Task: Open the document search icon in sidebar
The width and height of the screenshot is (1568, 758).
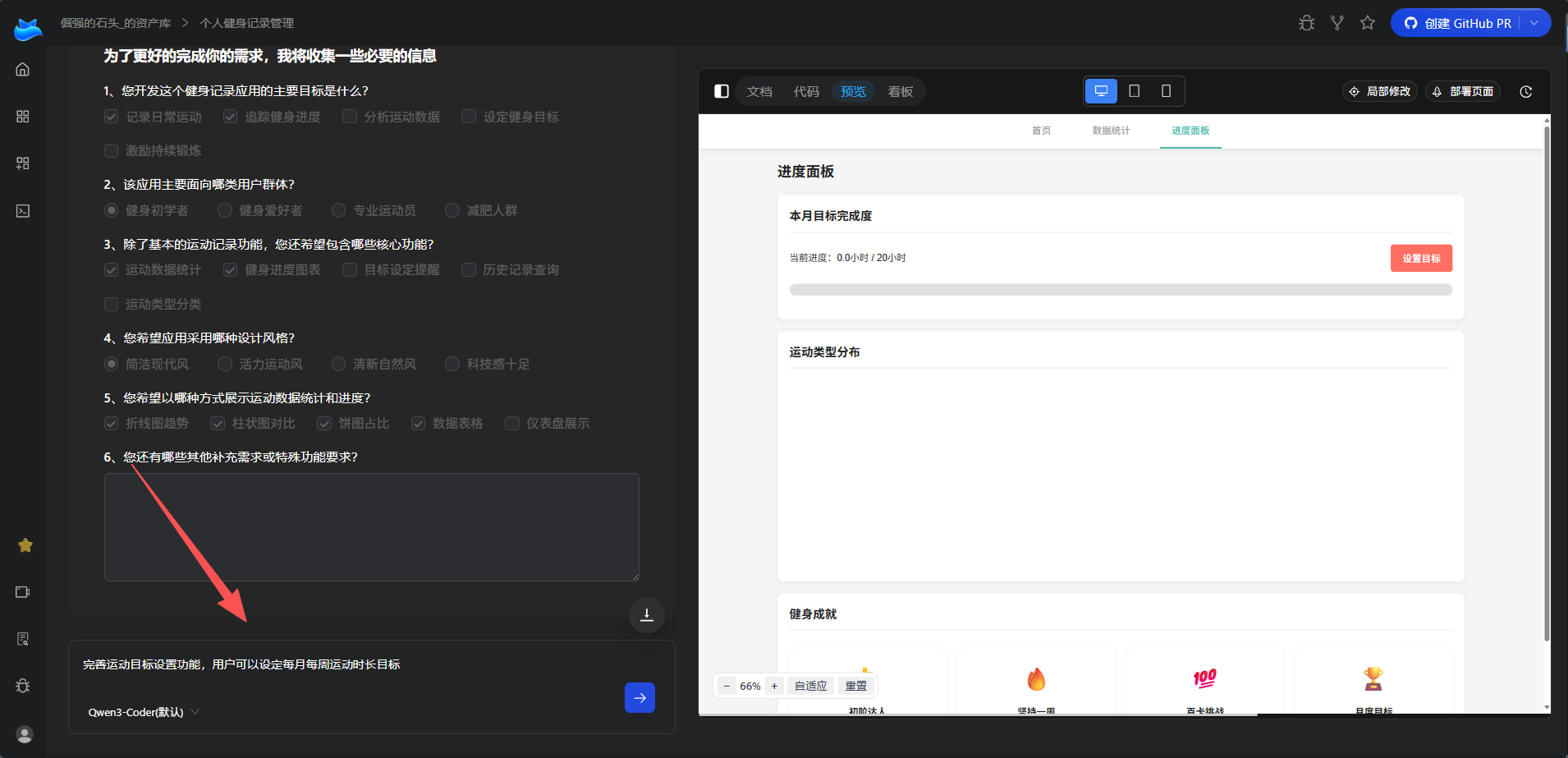Action: tap(23, 639)
